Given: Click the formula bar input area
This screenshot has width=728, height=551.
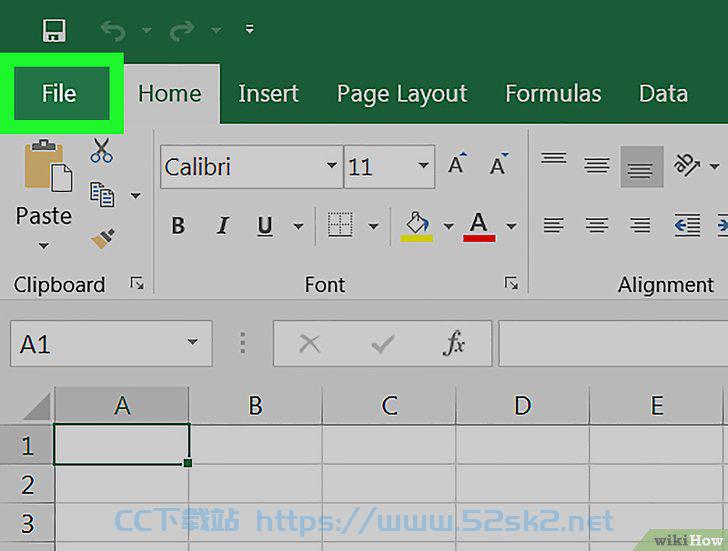Looking at the screenshot, I should tap(613, 344).
